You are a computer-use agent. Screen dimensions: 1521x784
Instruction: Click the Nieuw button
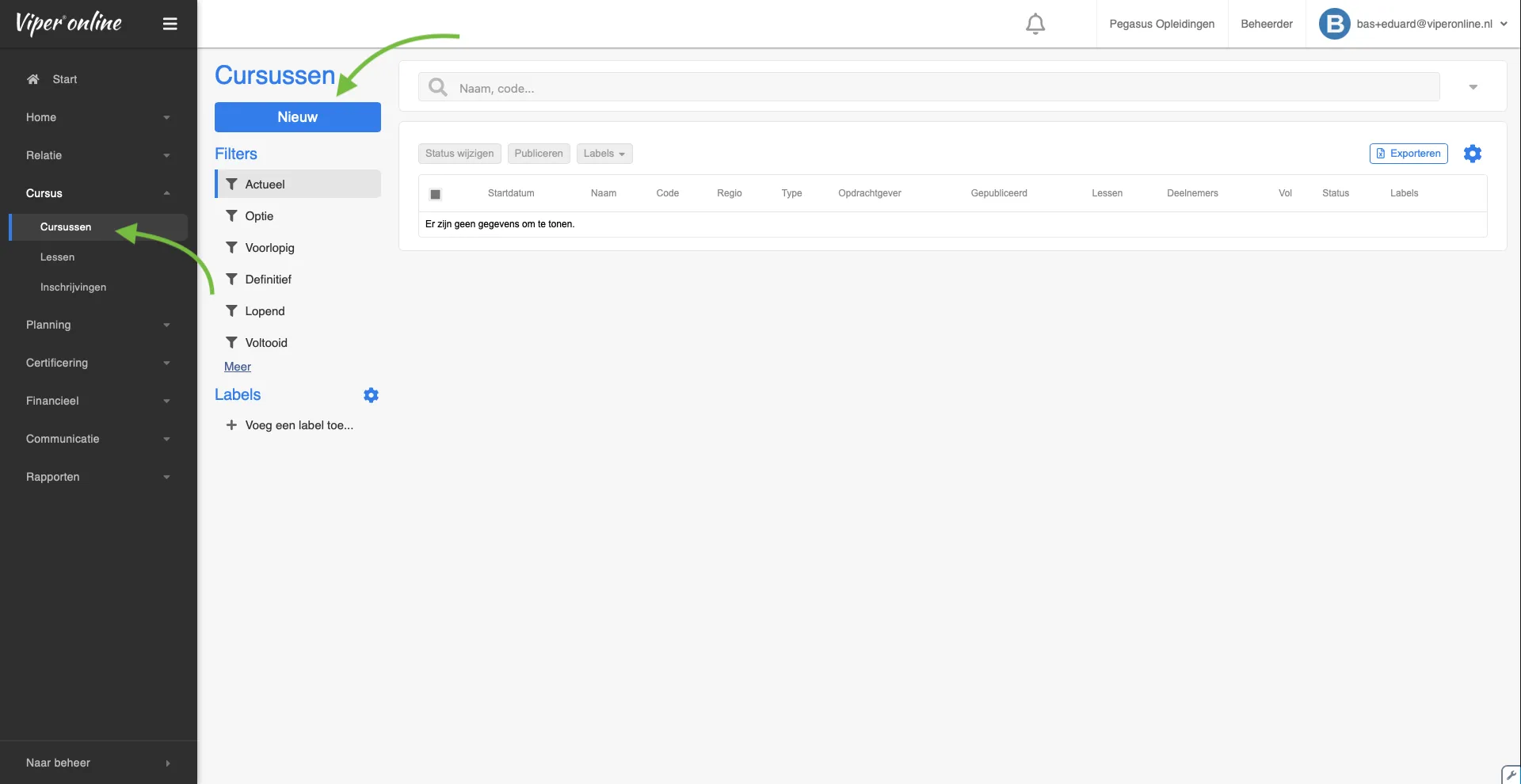pos(297,117)
